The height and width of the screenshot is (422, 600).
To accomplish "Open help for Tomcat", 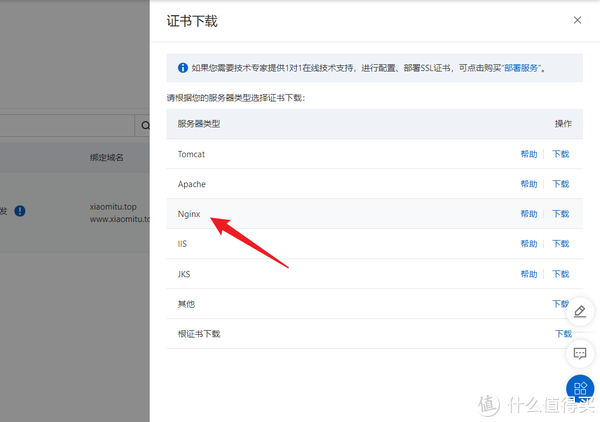I will coord(529,154).
